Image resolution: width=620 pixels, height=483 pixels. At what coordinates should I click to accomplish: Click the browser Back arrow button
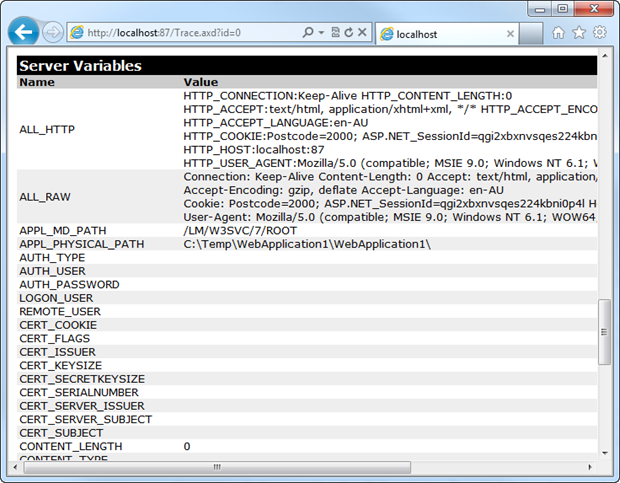[x=23, y=32]
